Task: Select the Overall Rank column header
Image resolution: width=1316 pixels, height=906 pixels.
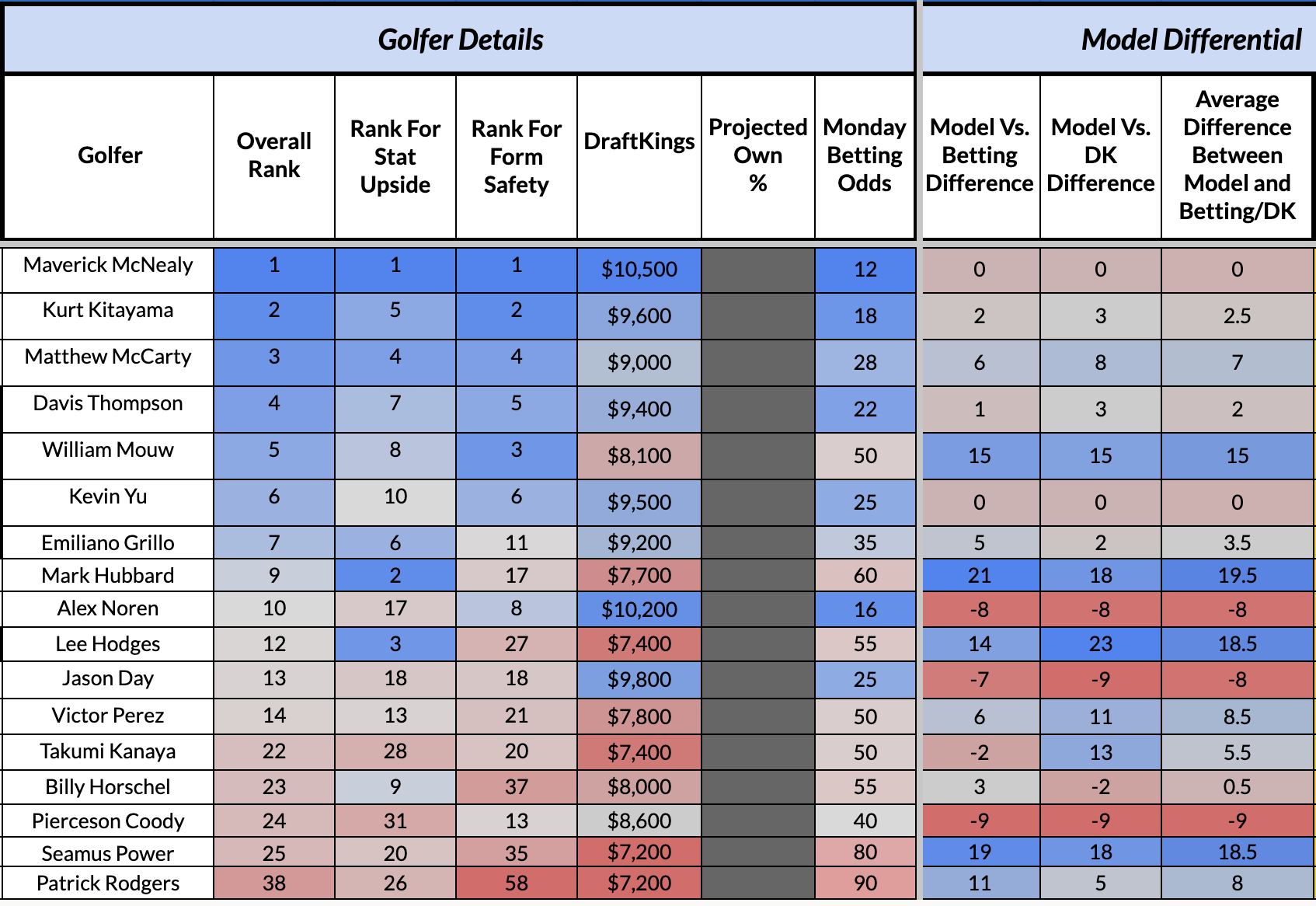Action: pos(273,155)
